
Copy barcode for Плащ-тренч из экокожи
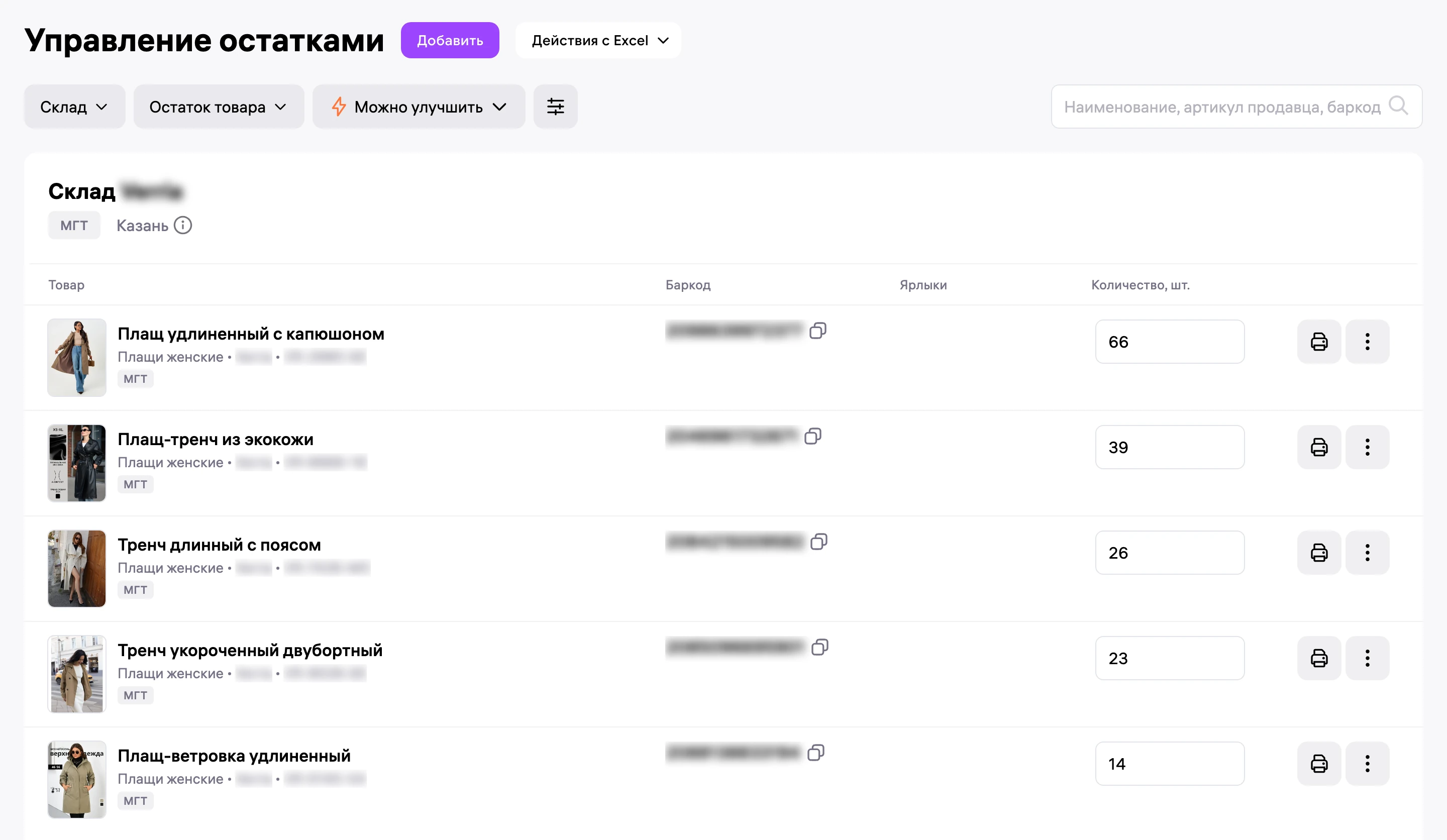click(813, 437)
